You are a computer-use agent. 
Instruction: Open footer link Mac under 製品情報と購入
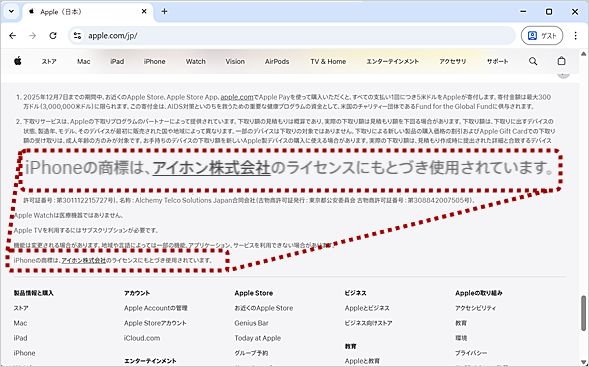pos(20,323)
